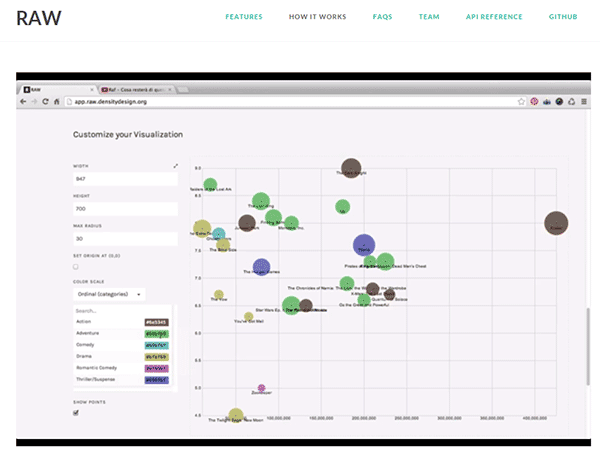Open a new browser tab
The height and width of the screenshot is (454, 600).
click(x=183, y=90)
